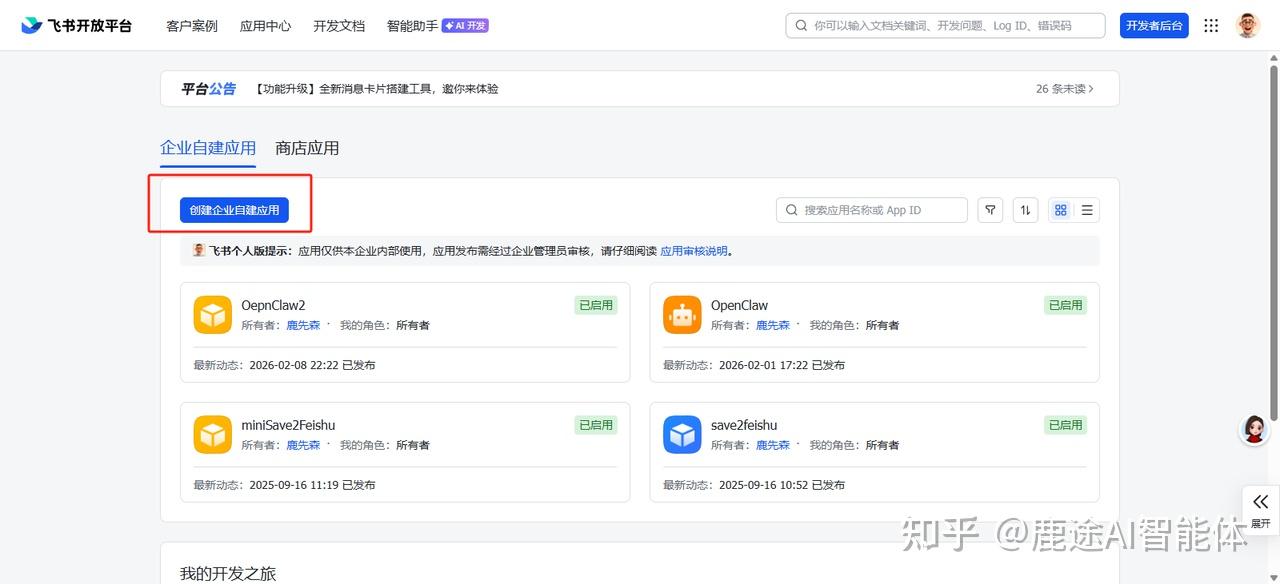Open the 应用审核说明 link
The height and width of the screenshot is (584, 1280).
(693, 251)
